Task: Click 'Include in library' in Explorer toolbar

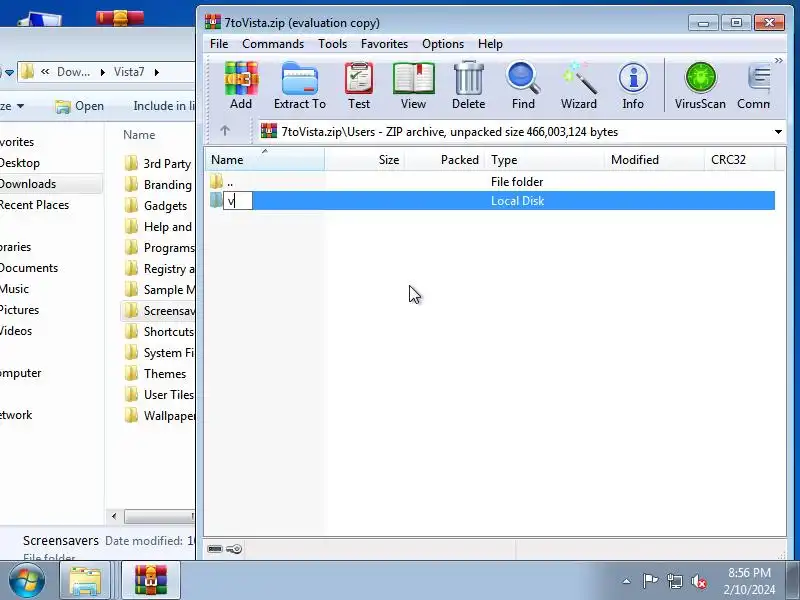Action: coord(164,106)
